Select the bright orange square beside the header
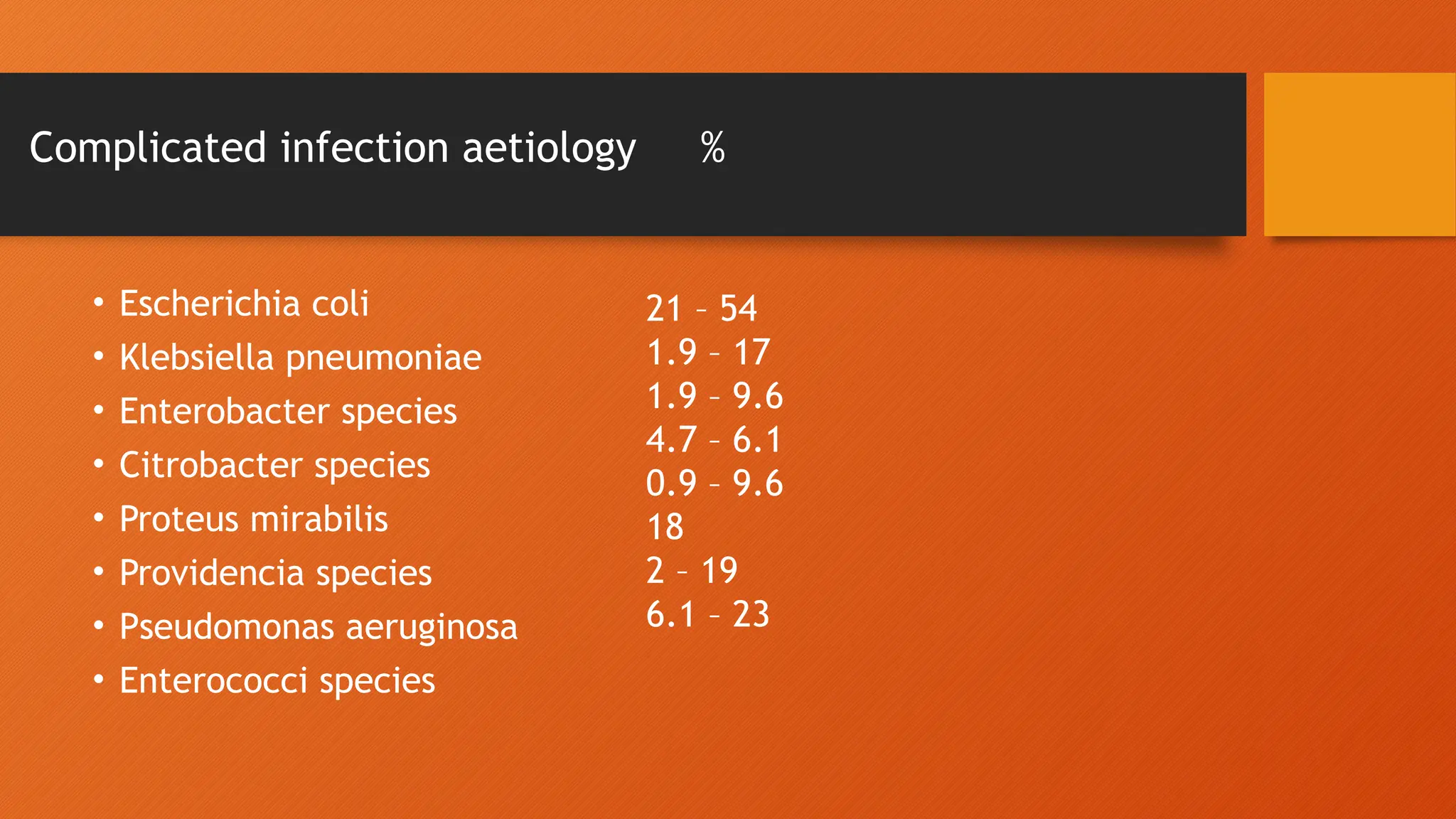 click(x=1359, y=154)
